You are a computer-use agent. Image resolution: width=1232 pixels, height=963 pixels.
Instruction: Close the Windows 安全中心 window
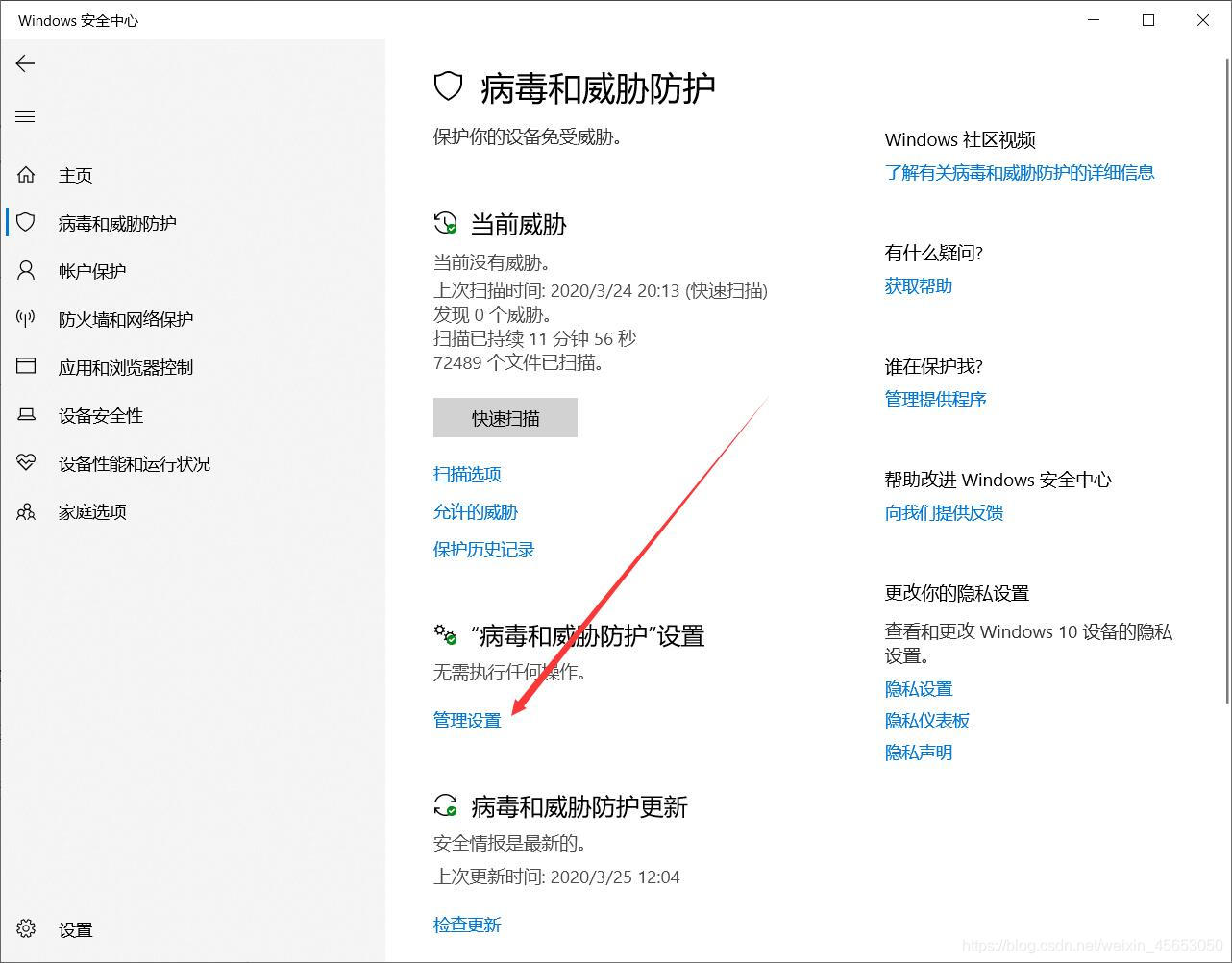click(1203, 20)
